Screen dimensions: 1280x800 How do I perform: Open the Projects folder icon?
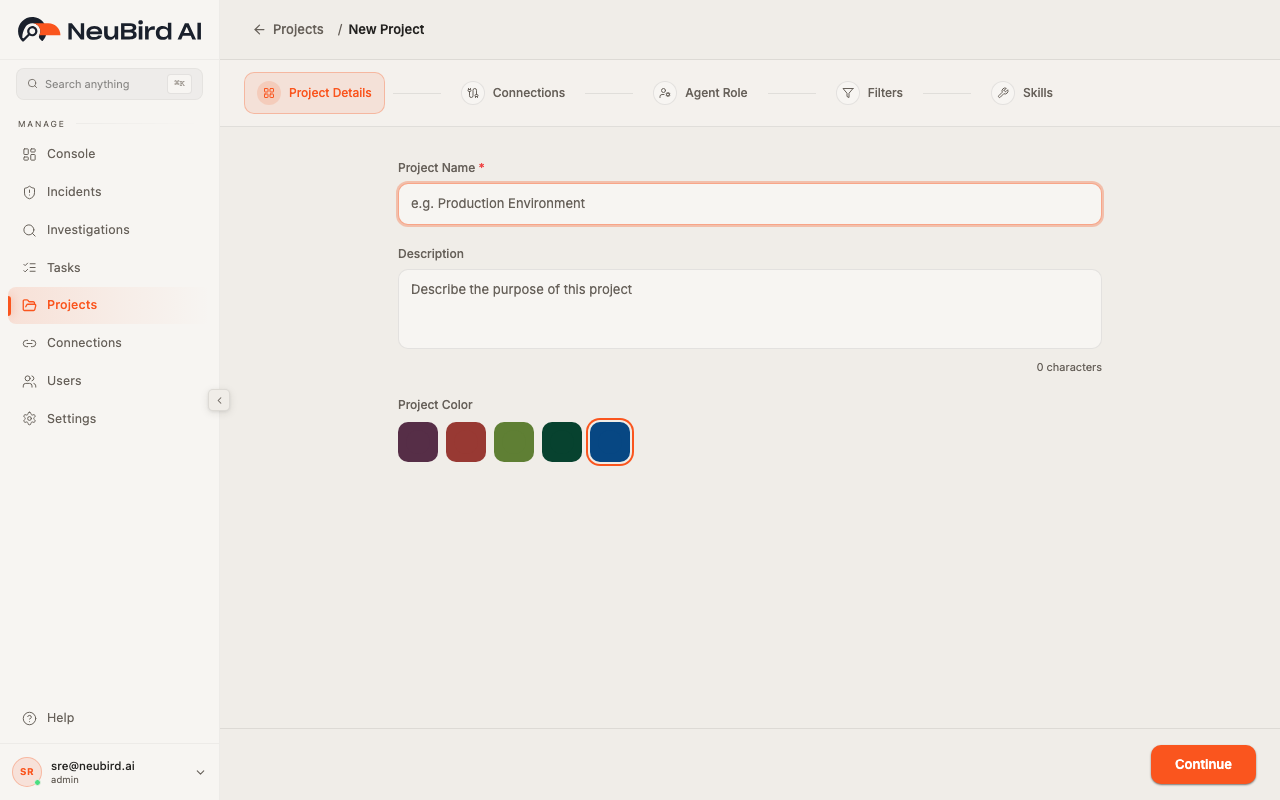coord(29,304)
